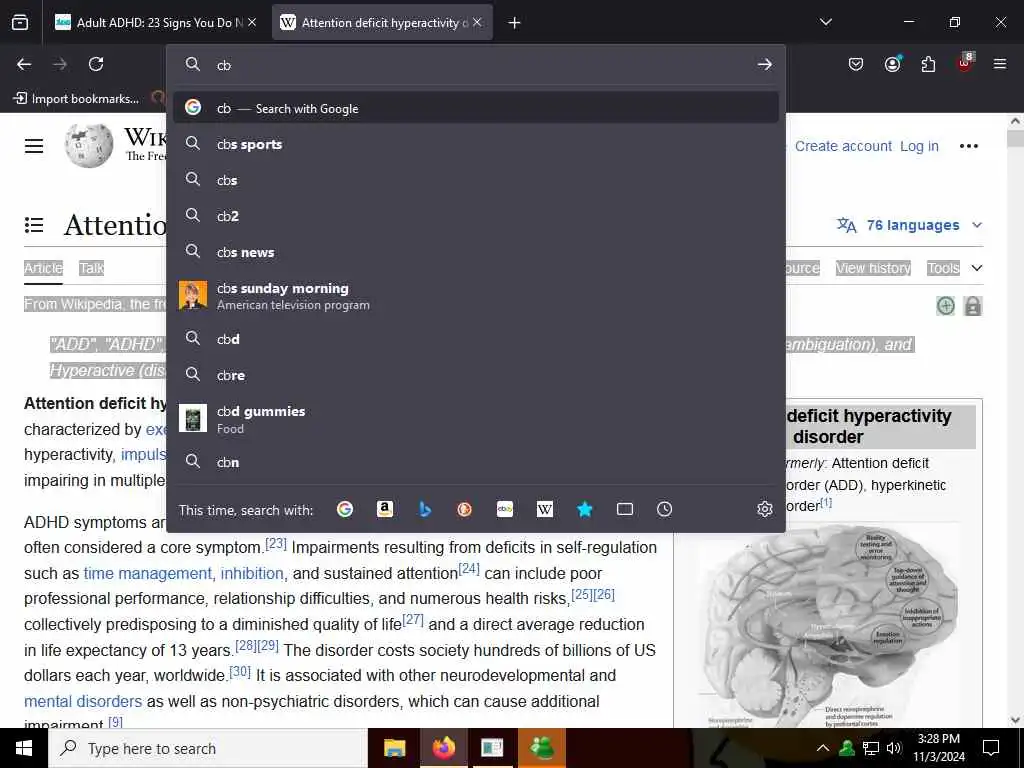The image size is (1024, 768).
Task: Click the address bar text field
Action: (483, 65)
